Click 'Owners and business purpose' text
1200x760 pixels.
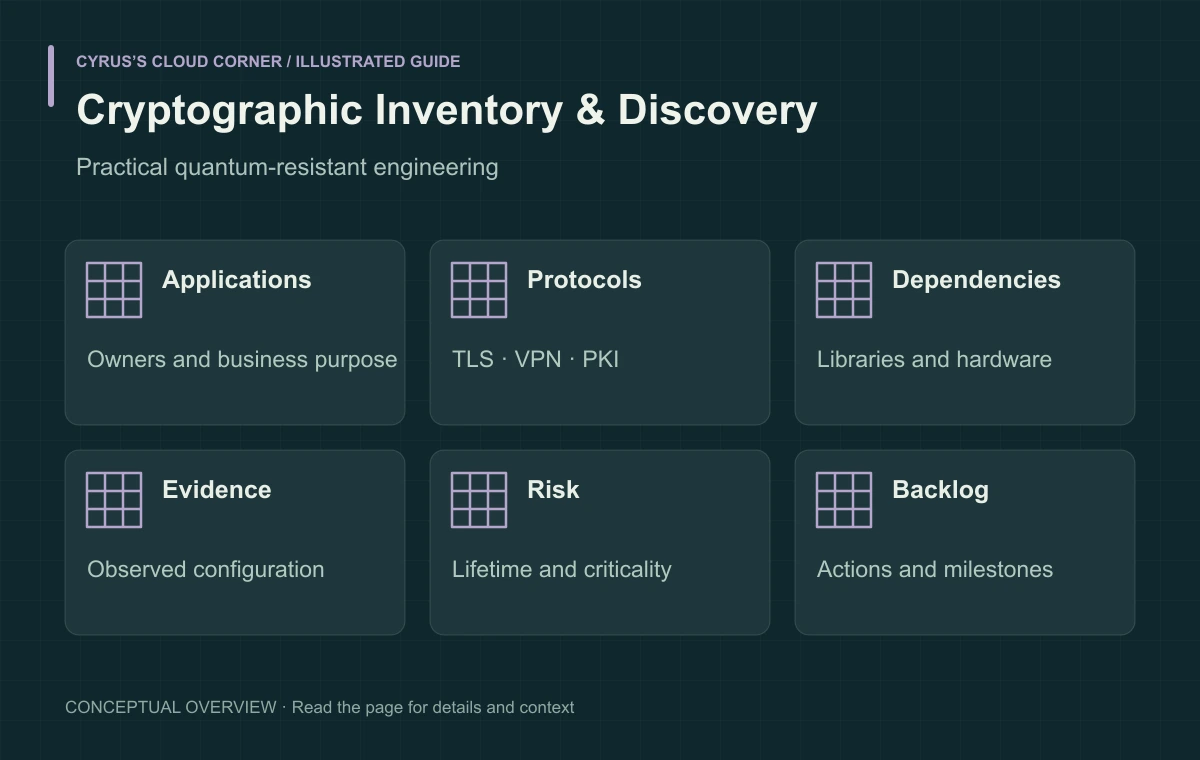pos(242,360)
